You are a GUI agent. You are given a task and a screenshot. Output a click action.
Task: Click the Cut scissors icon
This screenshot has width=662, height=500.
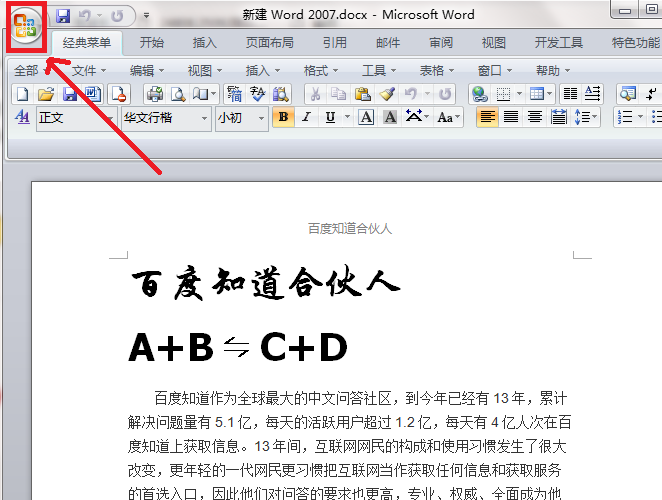point(315,94)
